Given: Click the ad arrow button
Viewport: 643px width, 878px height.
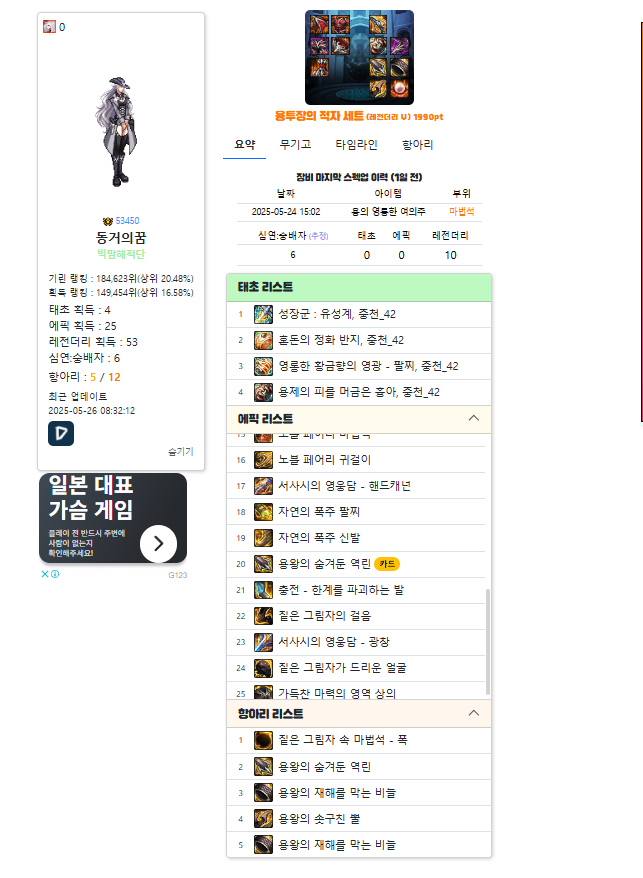Looking at the screenshot, I should click(159, 543).
